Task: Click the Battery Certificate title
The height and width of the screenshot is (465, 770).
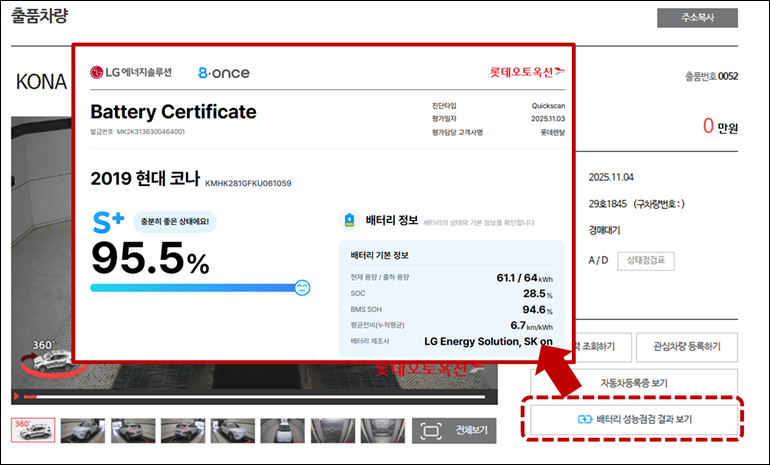Action: point(173,111)
